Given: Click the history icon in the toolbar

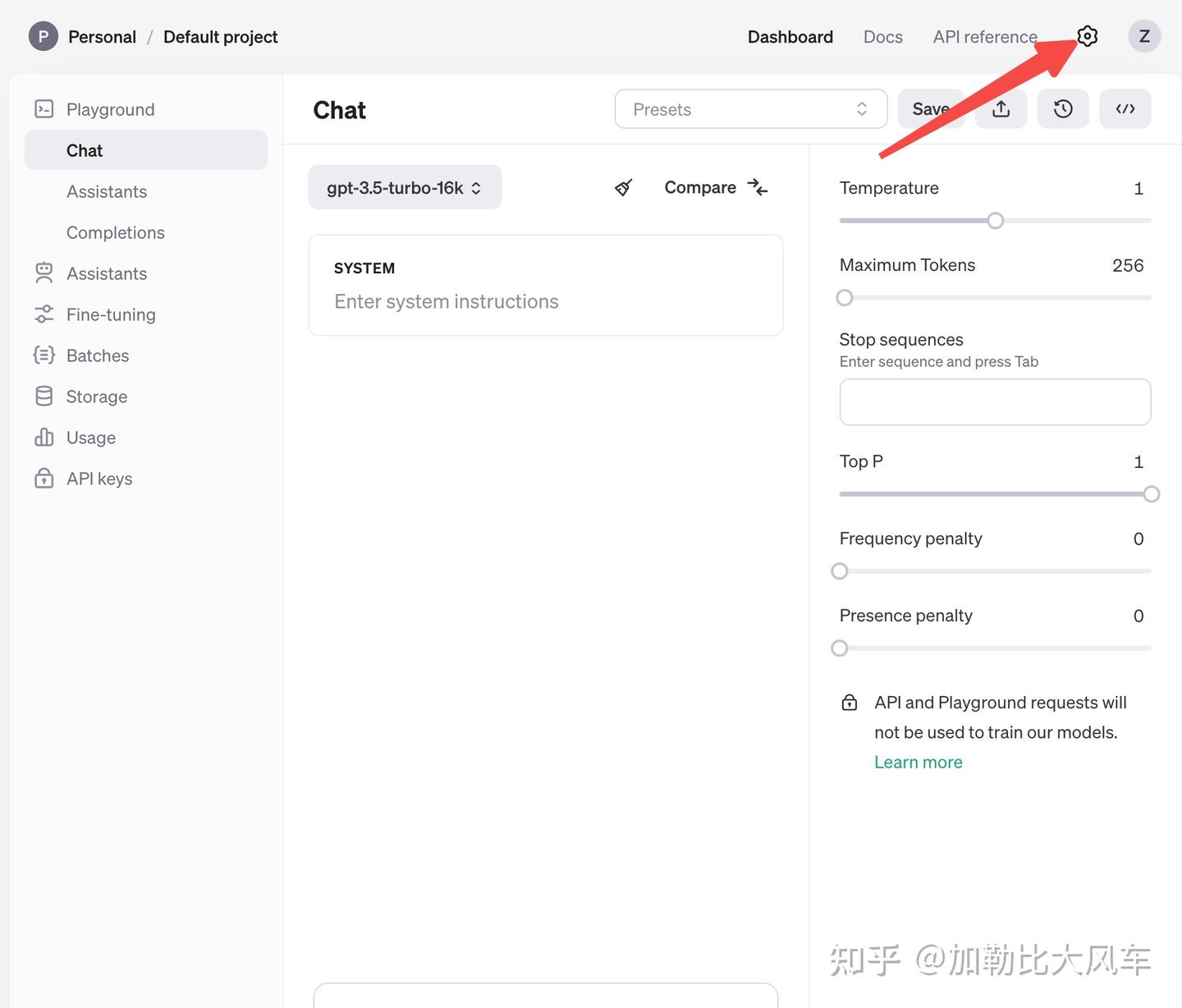Looking at the screenshot, I should pyautogui.click(x=1063, y=108).
